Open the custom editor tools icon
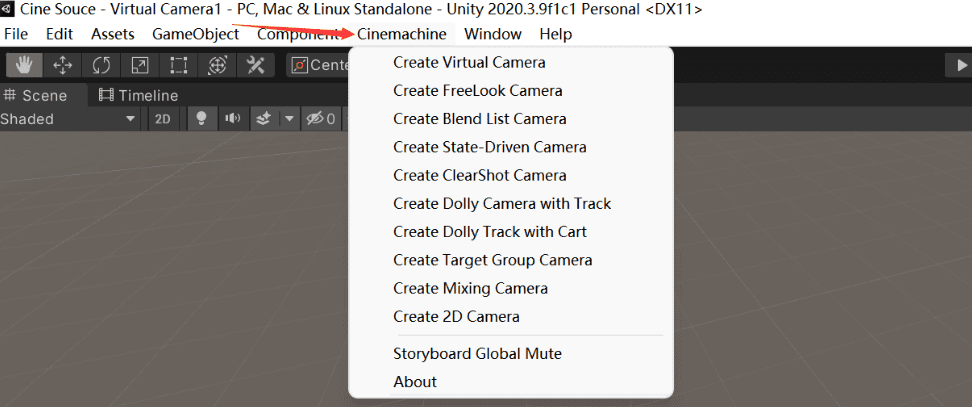 pos(256,65)
